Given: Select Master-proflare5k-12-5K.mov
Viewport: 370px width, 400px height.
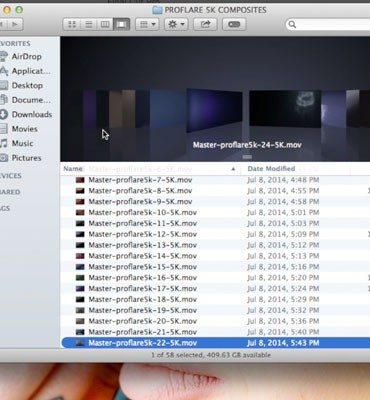Looking at the screenshot, I should (x=215, y=234).
